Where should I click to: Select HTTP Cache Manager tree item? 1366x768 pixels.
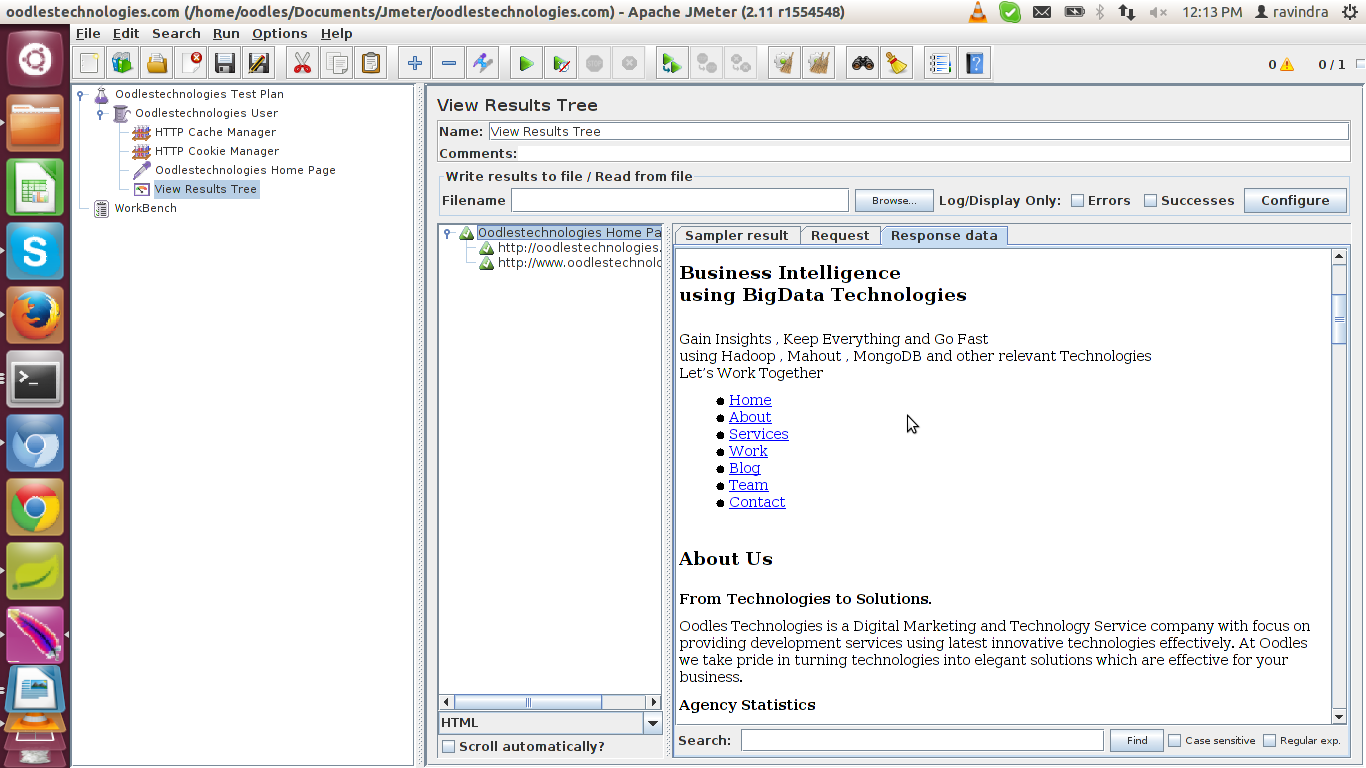(215, 132)
